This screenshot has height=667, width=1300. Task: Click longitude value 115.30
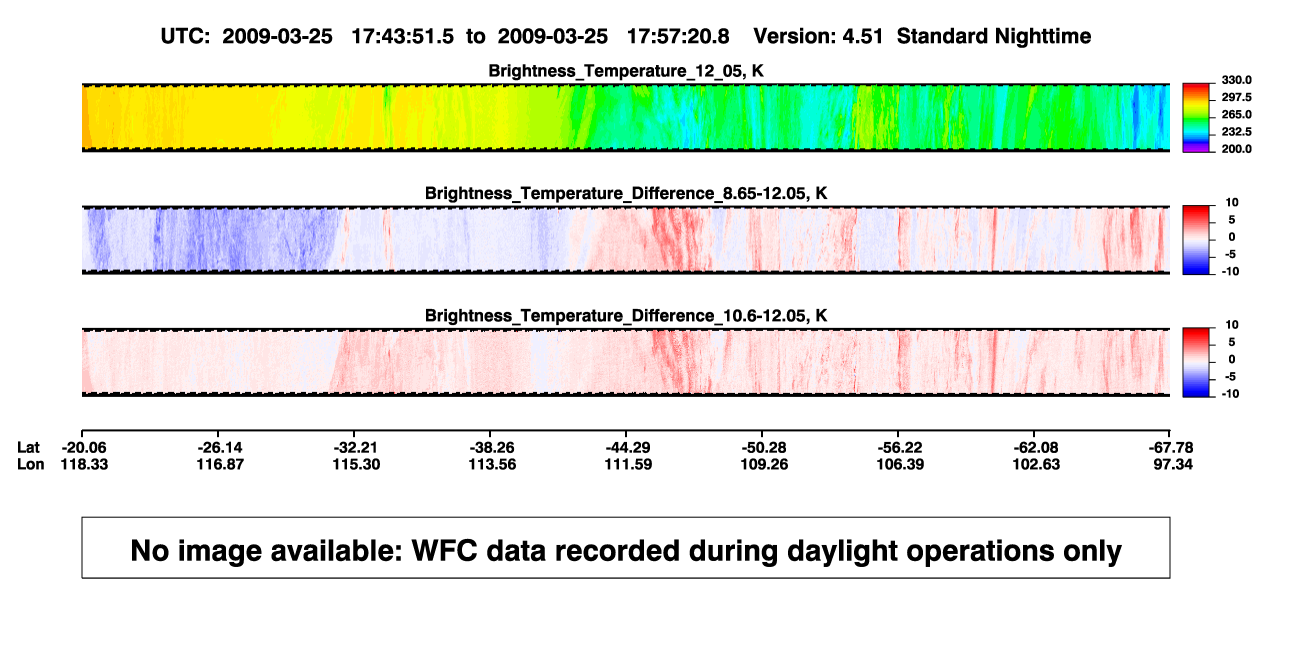pyautogui.click(x=354, y=464)
